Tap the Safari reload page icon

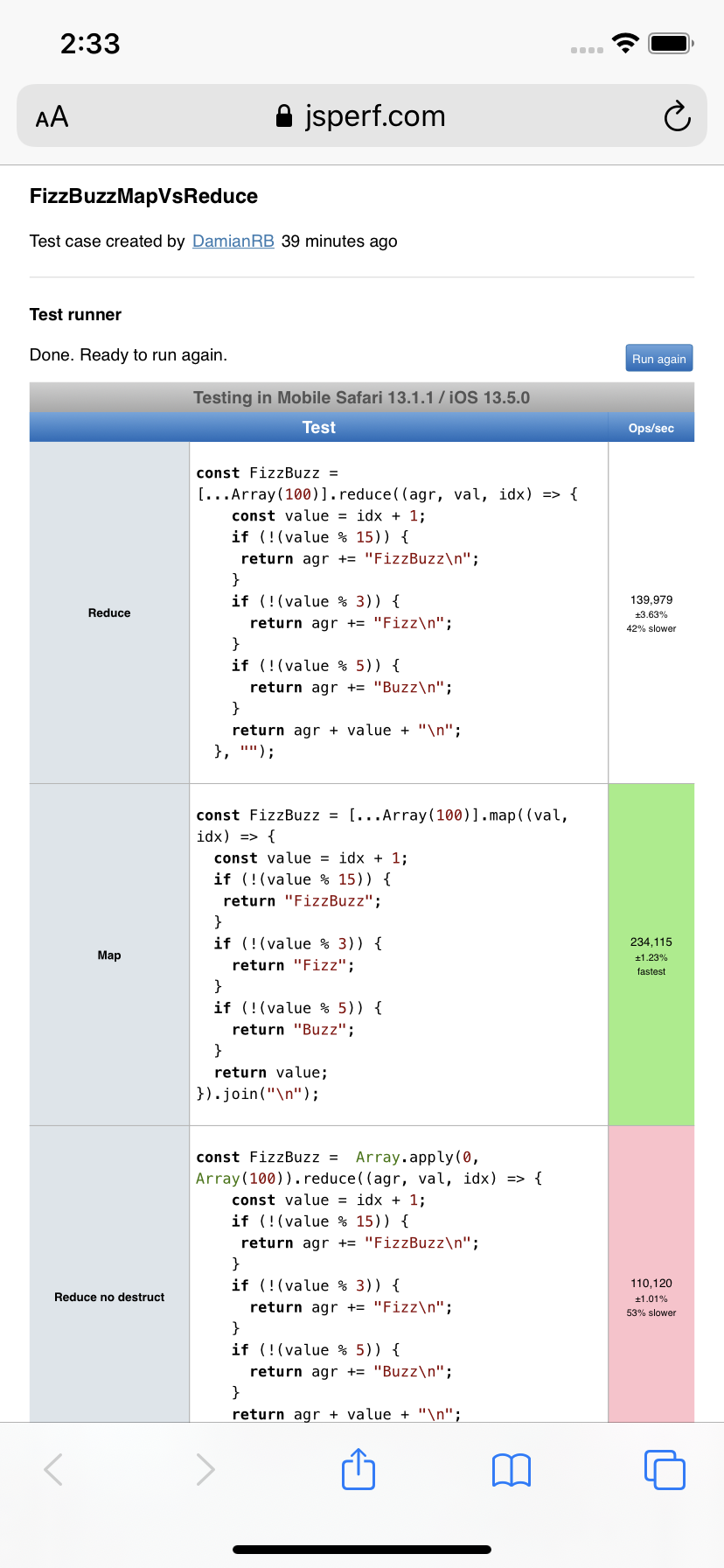pos(677,116)
